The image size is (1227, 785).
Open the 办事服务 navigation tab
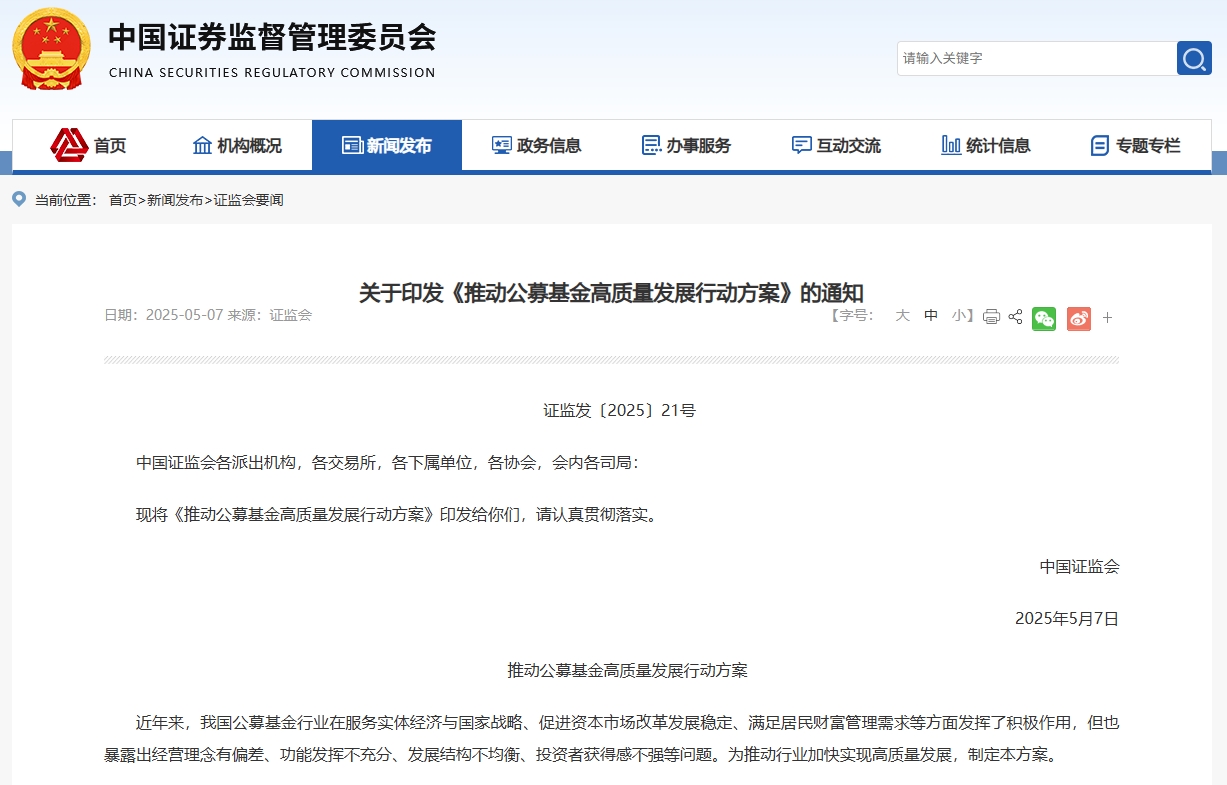pos(687,145)
